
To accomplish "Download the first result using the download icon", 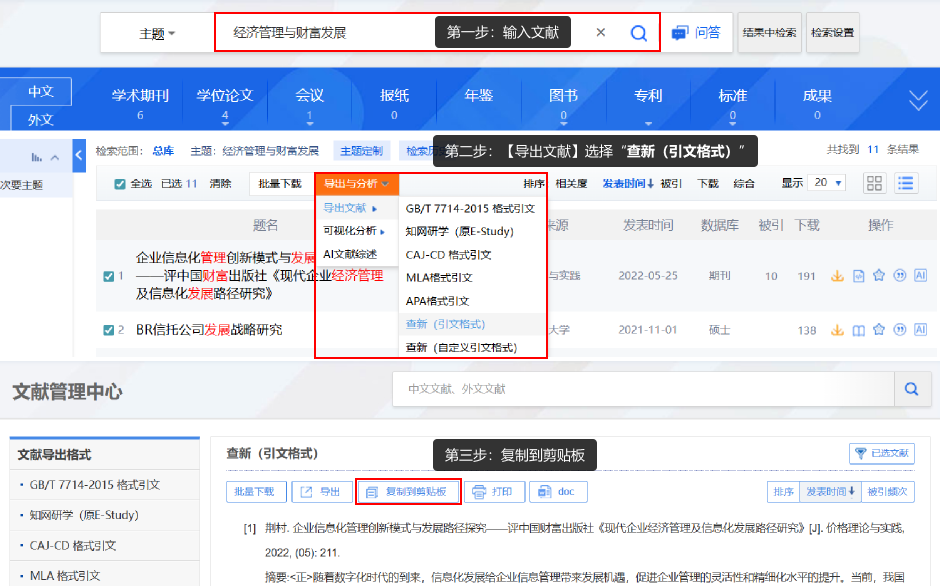I will (x=837, y=276).
